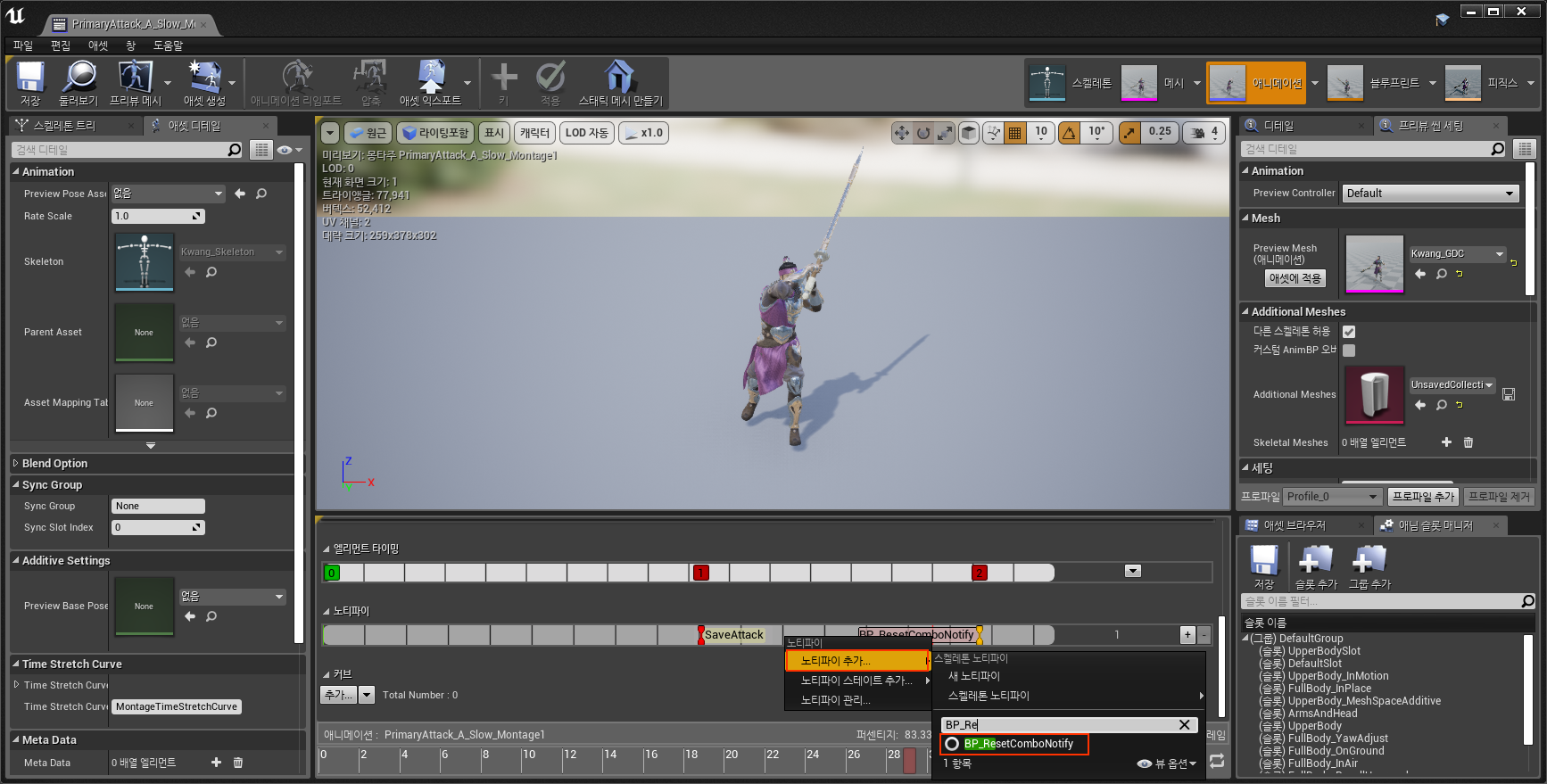The height and width of the screenshot is (784, 1547).
Task: Click red timeline scrub handle
Action: (x=909, y=761)
